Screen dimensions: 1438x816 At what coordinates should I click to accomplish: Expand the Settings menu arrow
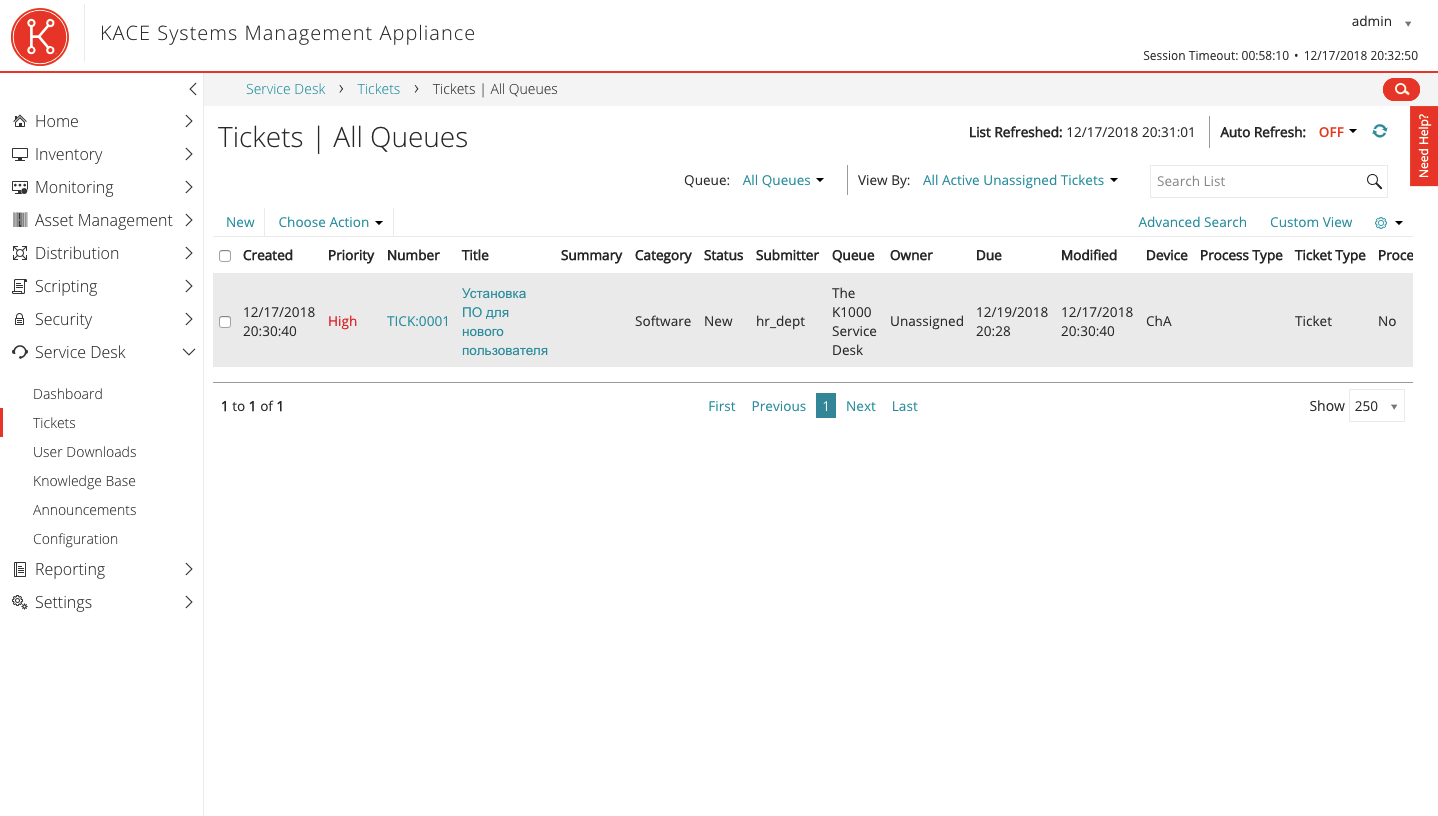tap(189, 602)
